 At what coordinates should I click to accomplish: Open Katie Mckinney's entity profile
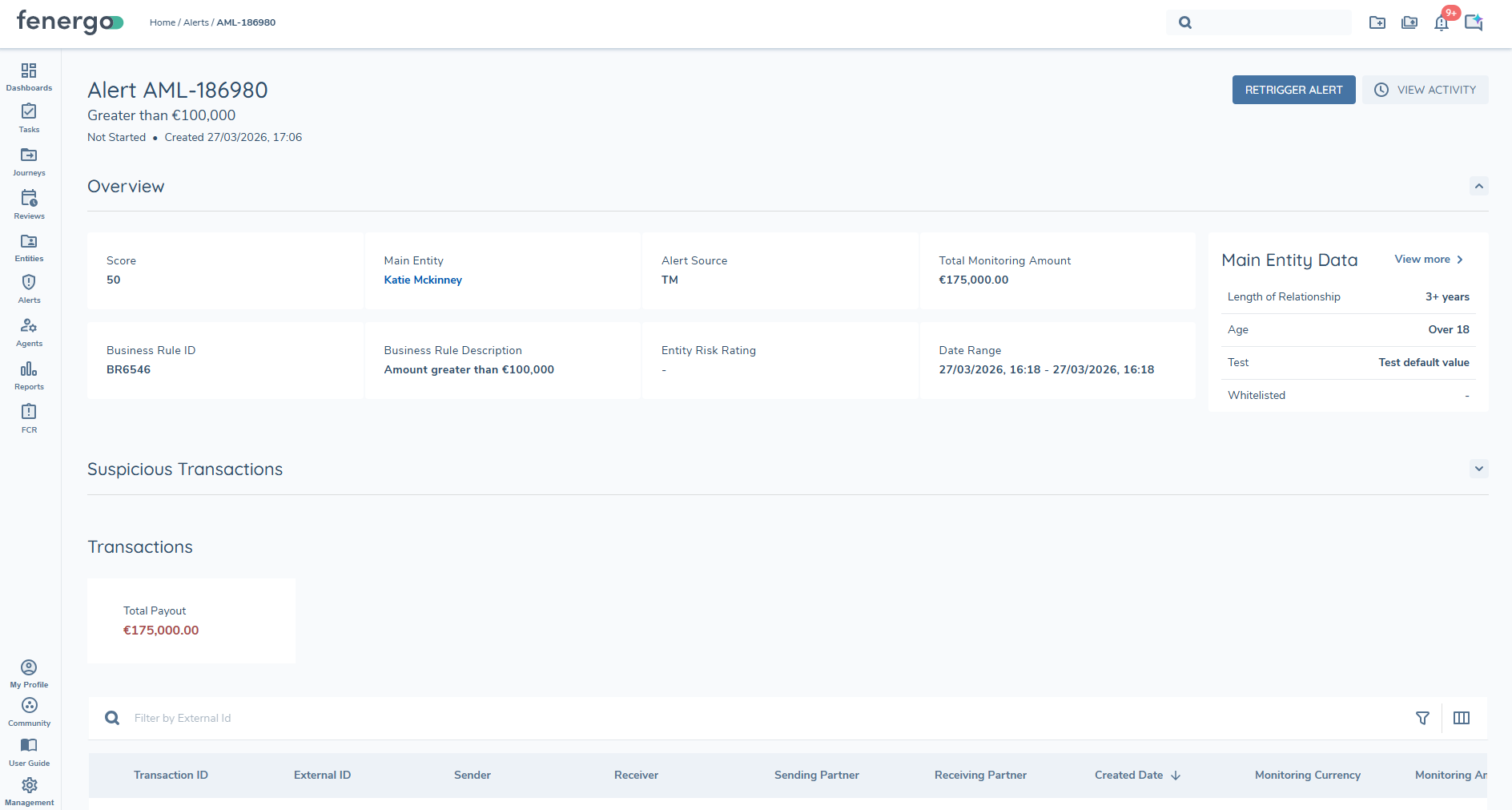click(x=423, y=280)
